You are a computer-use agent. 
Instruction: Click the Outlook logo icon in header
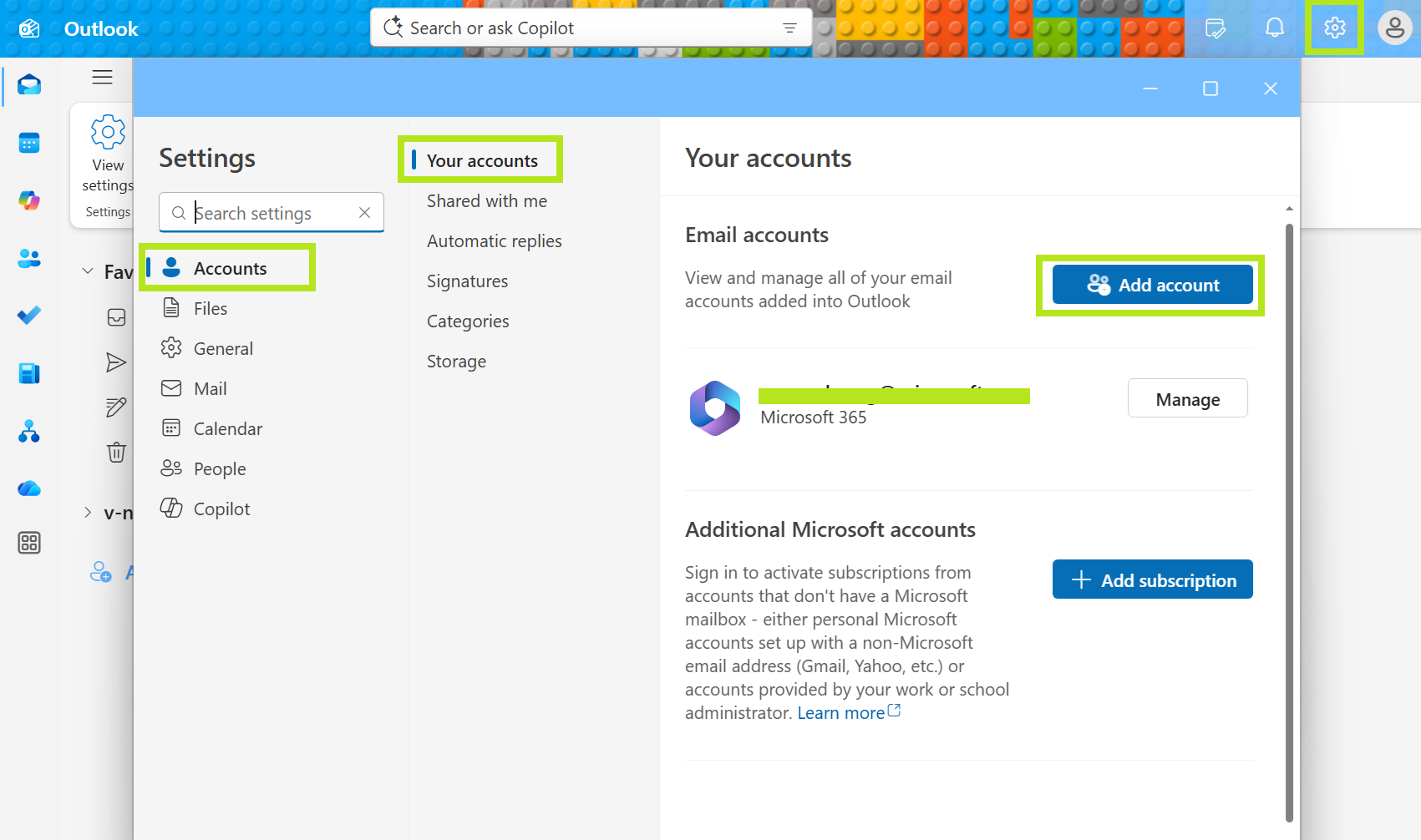pyautogui.click(x=29, y=29)
